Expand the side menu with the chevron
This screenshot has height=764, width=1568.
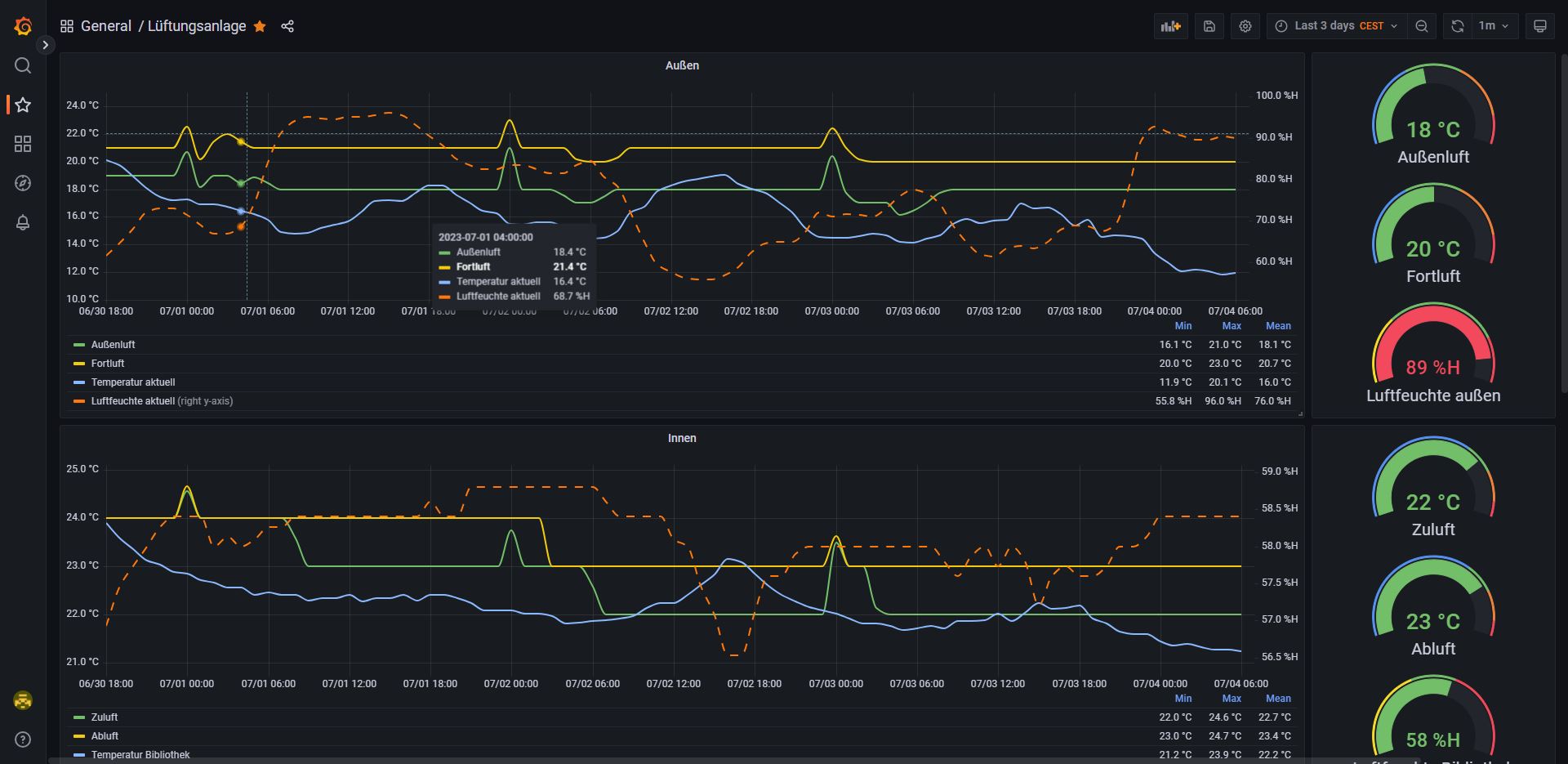46,45
